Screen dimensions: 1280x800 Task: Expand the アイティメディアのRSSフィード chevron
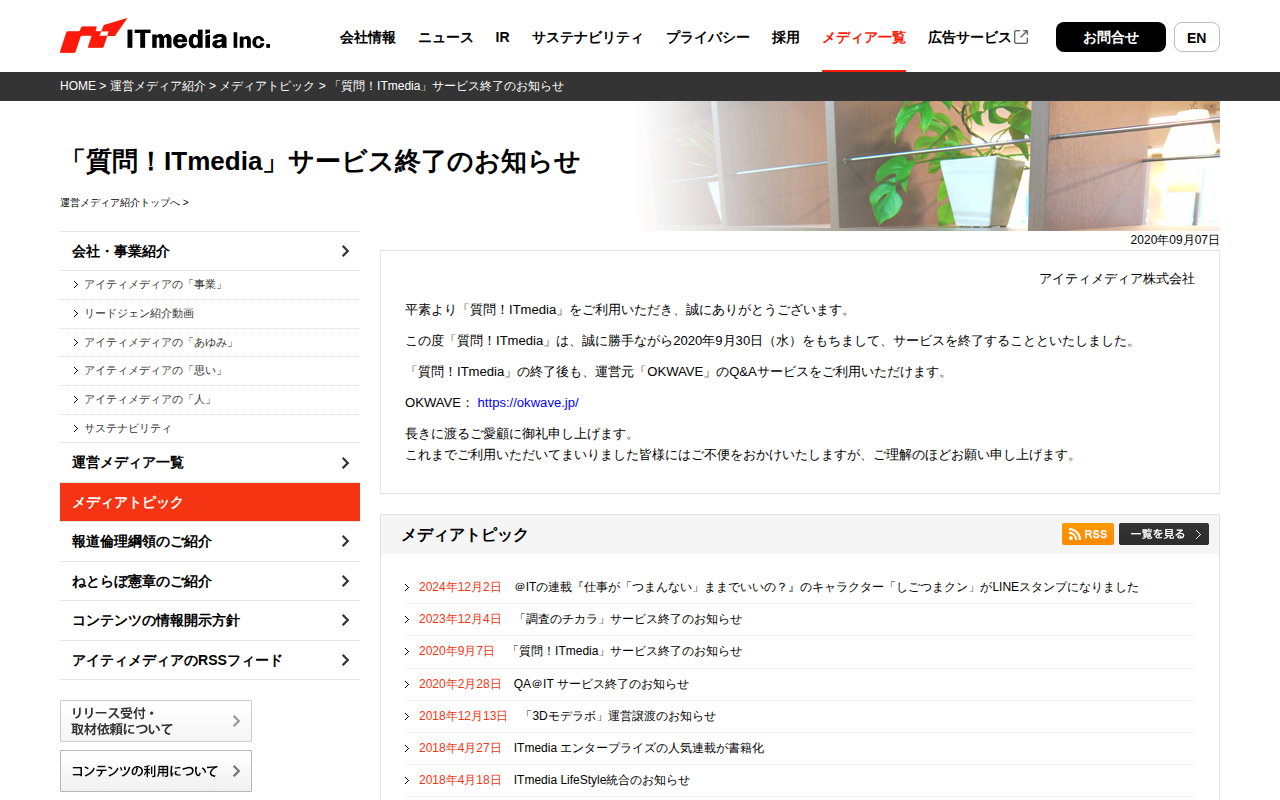tap(345, 660)
